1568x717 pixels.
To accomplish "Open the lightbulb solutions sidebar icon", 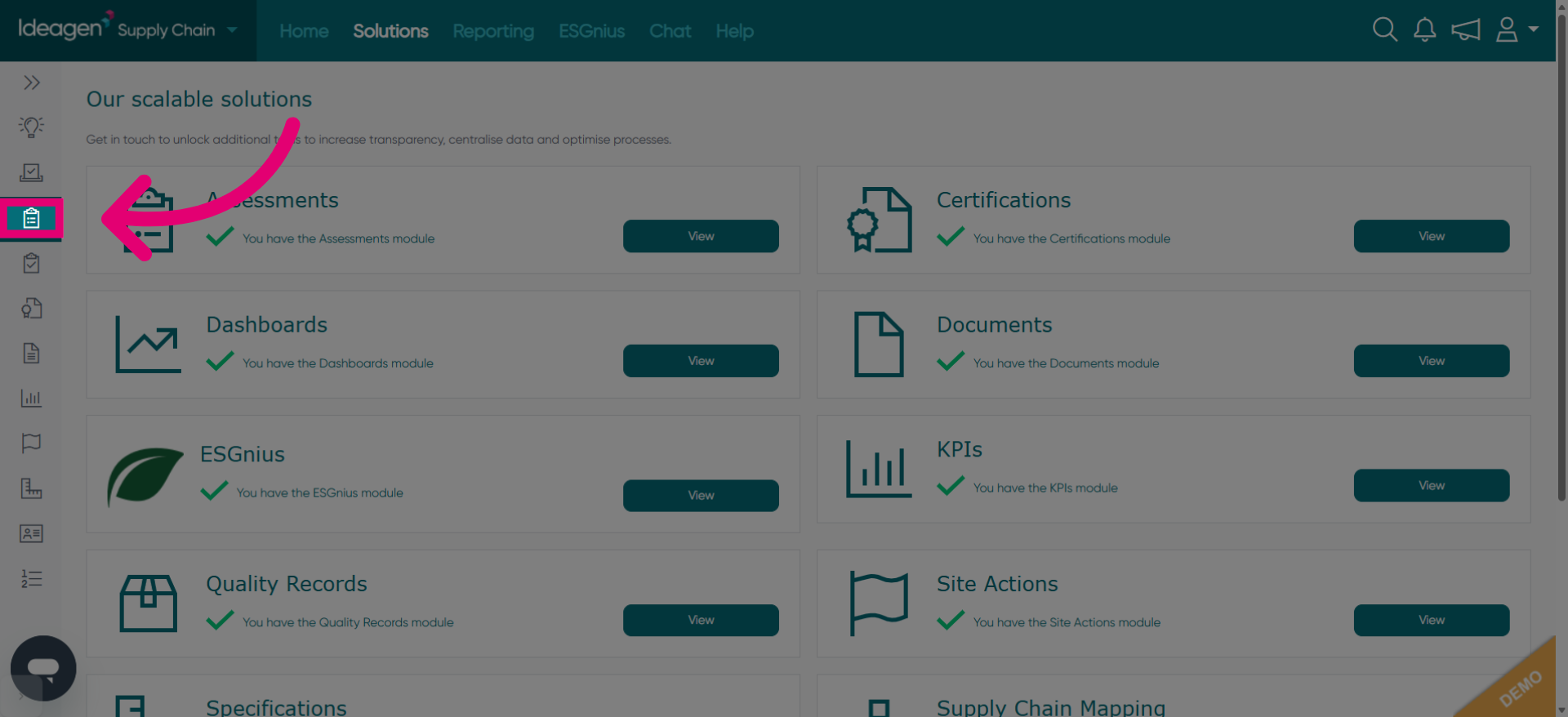I will pyautogui.click(x=31, y=127).
